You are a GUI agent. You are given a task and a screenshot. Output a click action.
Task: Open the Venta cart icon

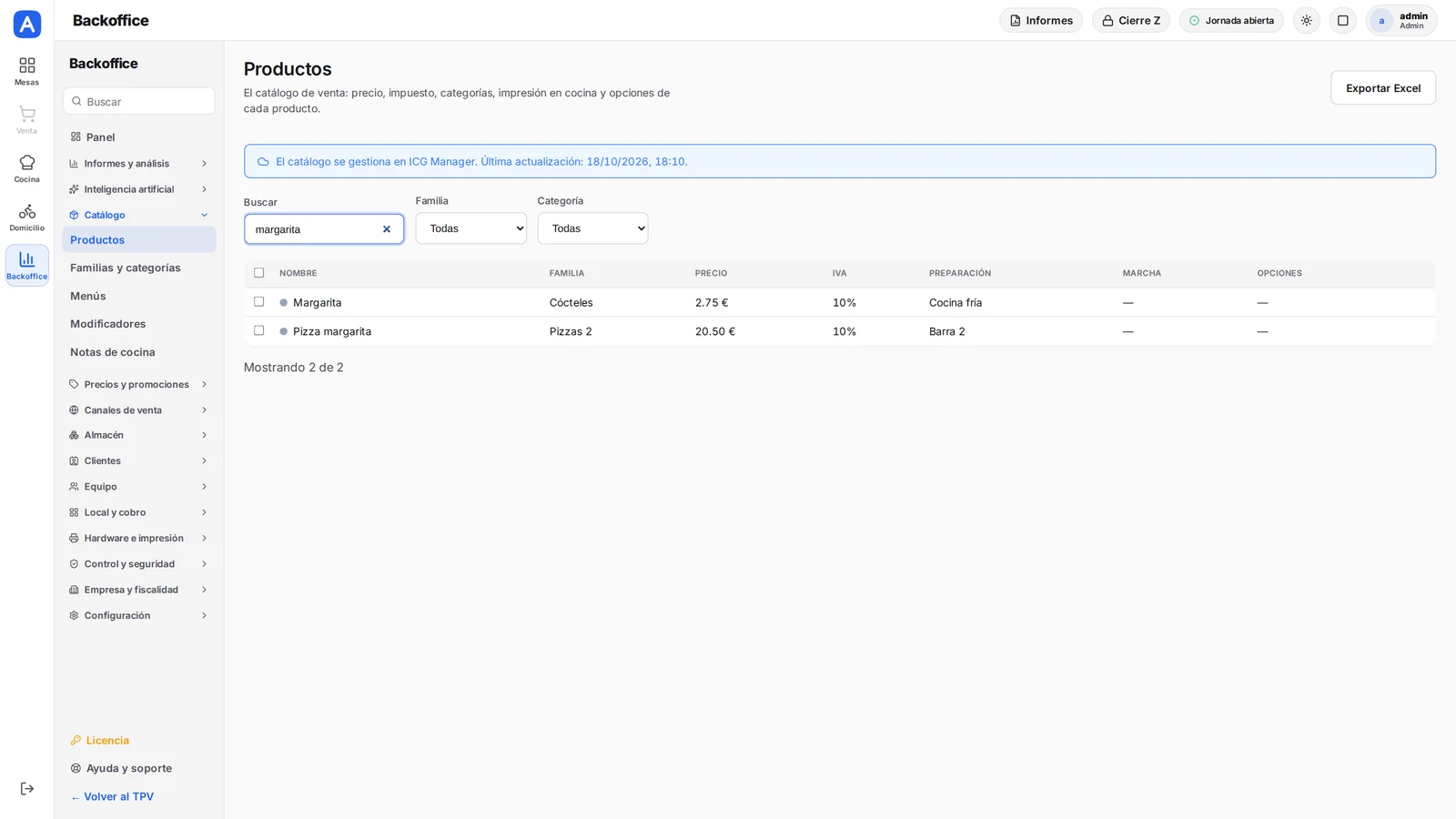point(26,119)
